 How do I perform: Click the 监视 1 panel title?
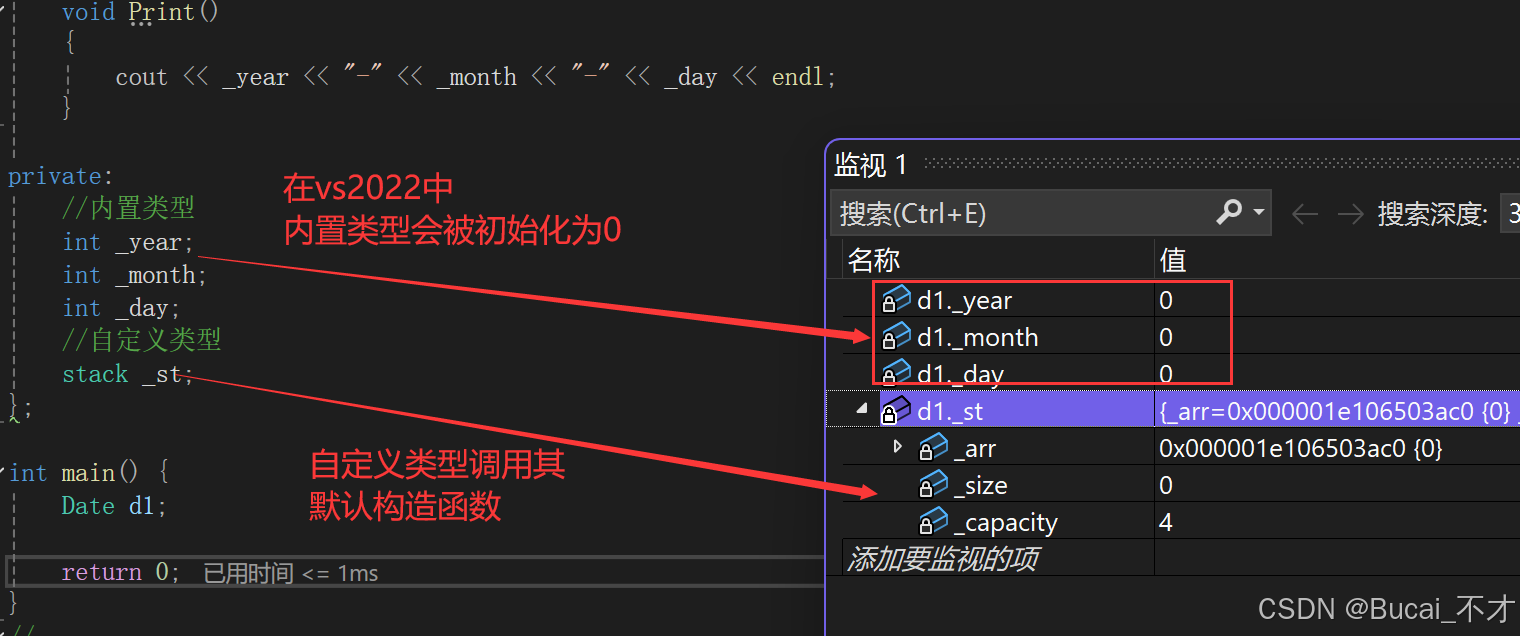coord(870,164)
